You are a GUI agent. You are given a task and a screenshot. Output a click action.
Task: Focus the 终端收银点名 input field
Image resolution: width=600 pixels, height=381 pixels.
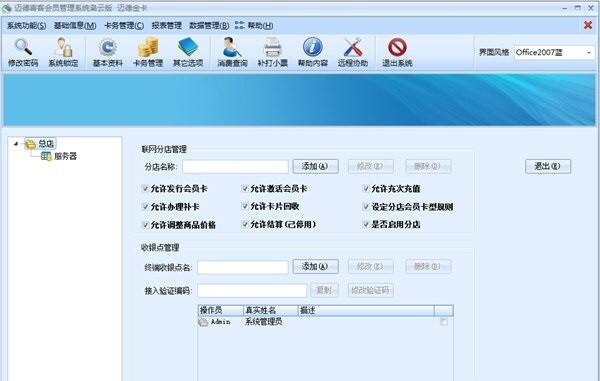(243, 267)
